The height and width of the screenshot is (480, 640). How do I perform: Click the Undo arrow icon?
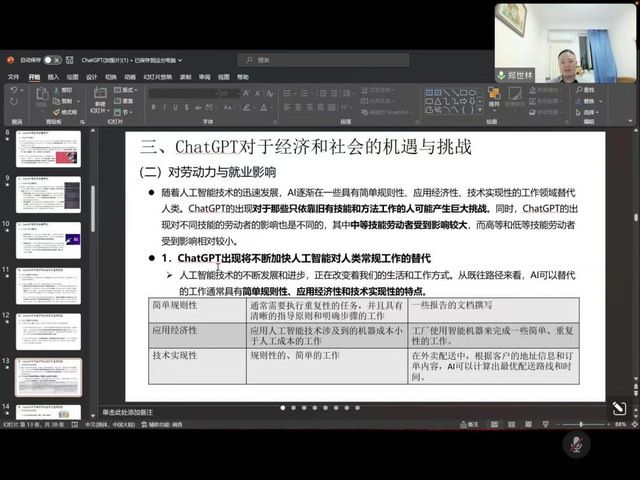pyautogui.click(x=14, y=90)
